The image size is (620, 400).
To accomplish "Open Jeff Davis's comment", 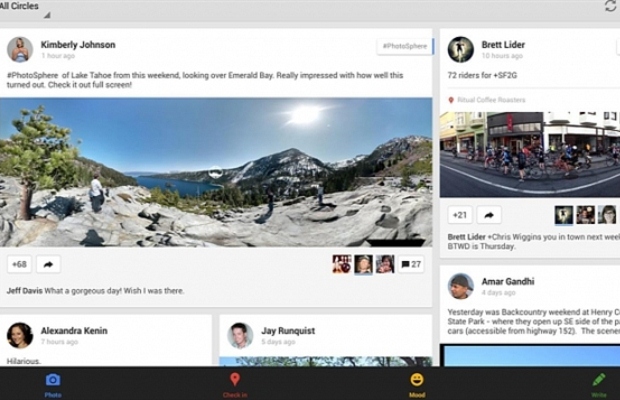I will pos(95,291).
